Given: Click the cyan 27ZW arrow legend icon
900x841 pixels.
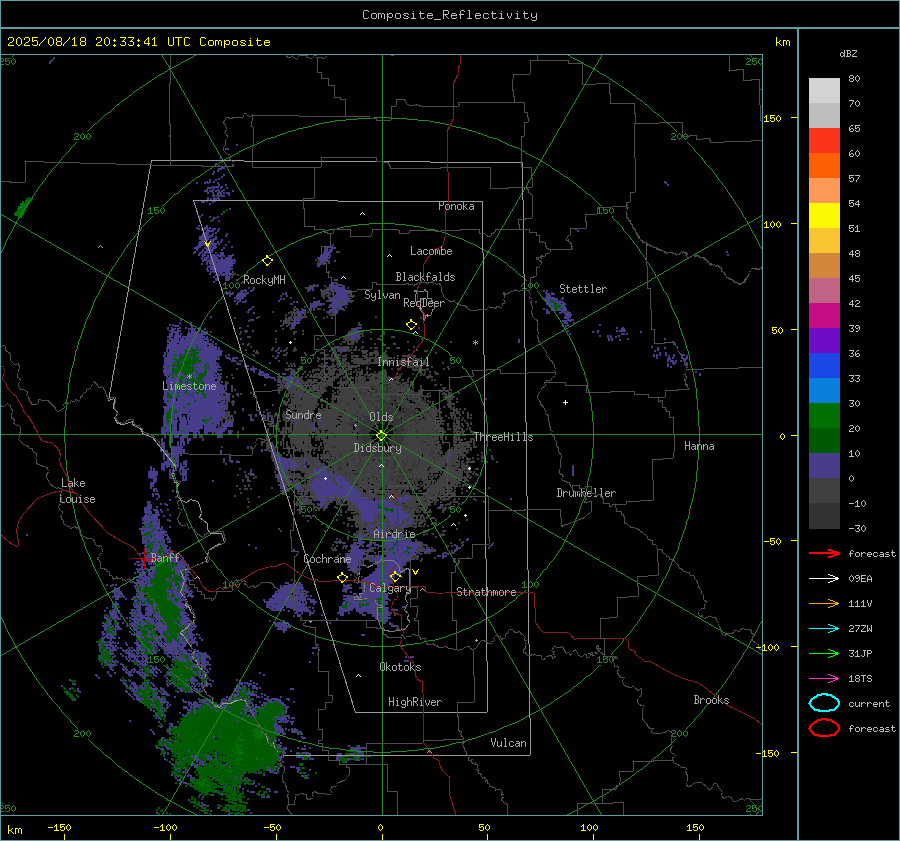Looking at the screenshot, I should coord(824,629).
